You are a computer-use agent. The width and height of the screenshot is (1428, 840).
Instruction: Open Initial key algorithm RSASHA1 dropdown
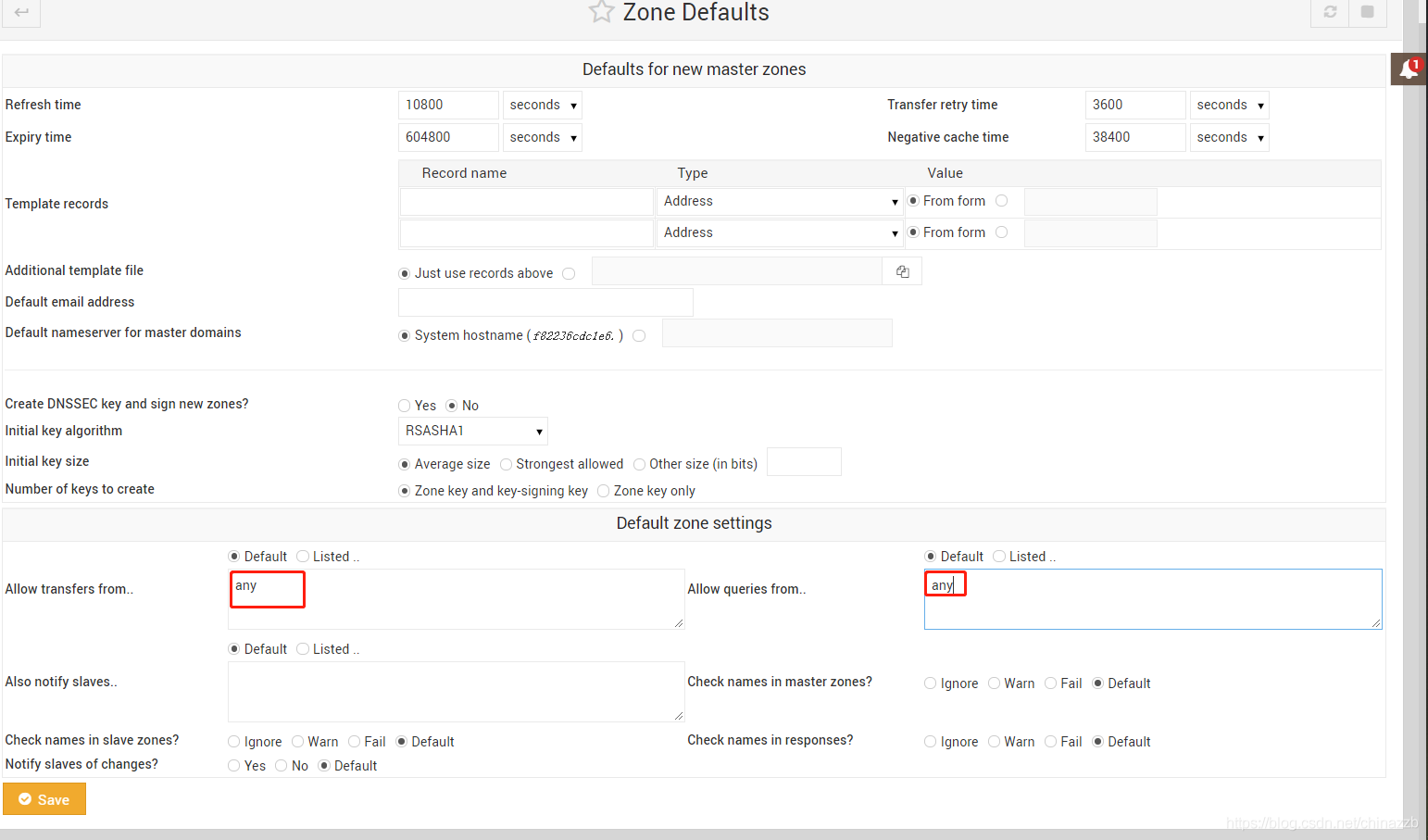click(x=473, y=432)
